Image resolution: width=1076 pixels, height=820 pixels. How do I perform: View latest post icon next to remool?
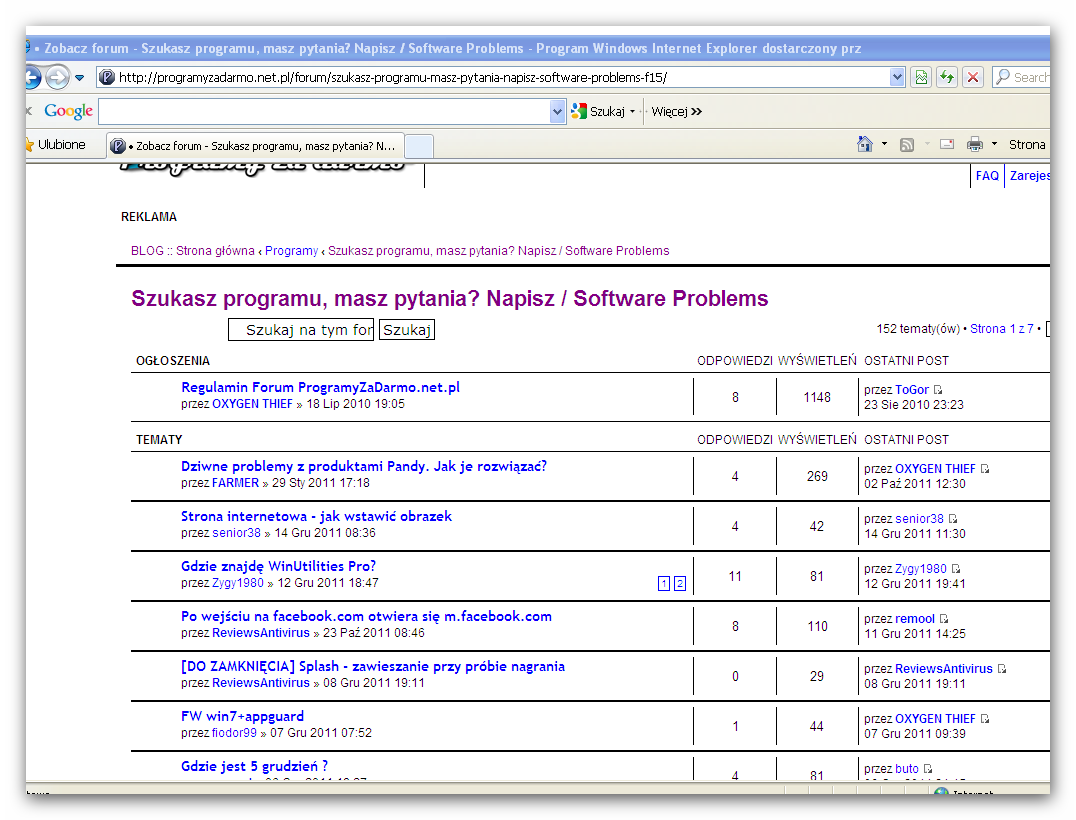click(944, 619)
